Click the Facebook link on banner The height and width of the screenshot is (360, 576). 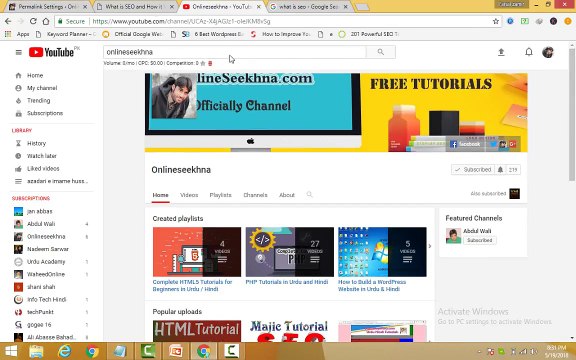pyautogui.click(x=465, y=144)
